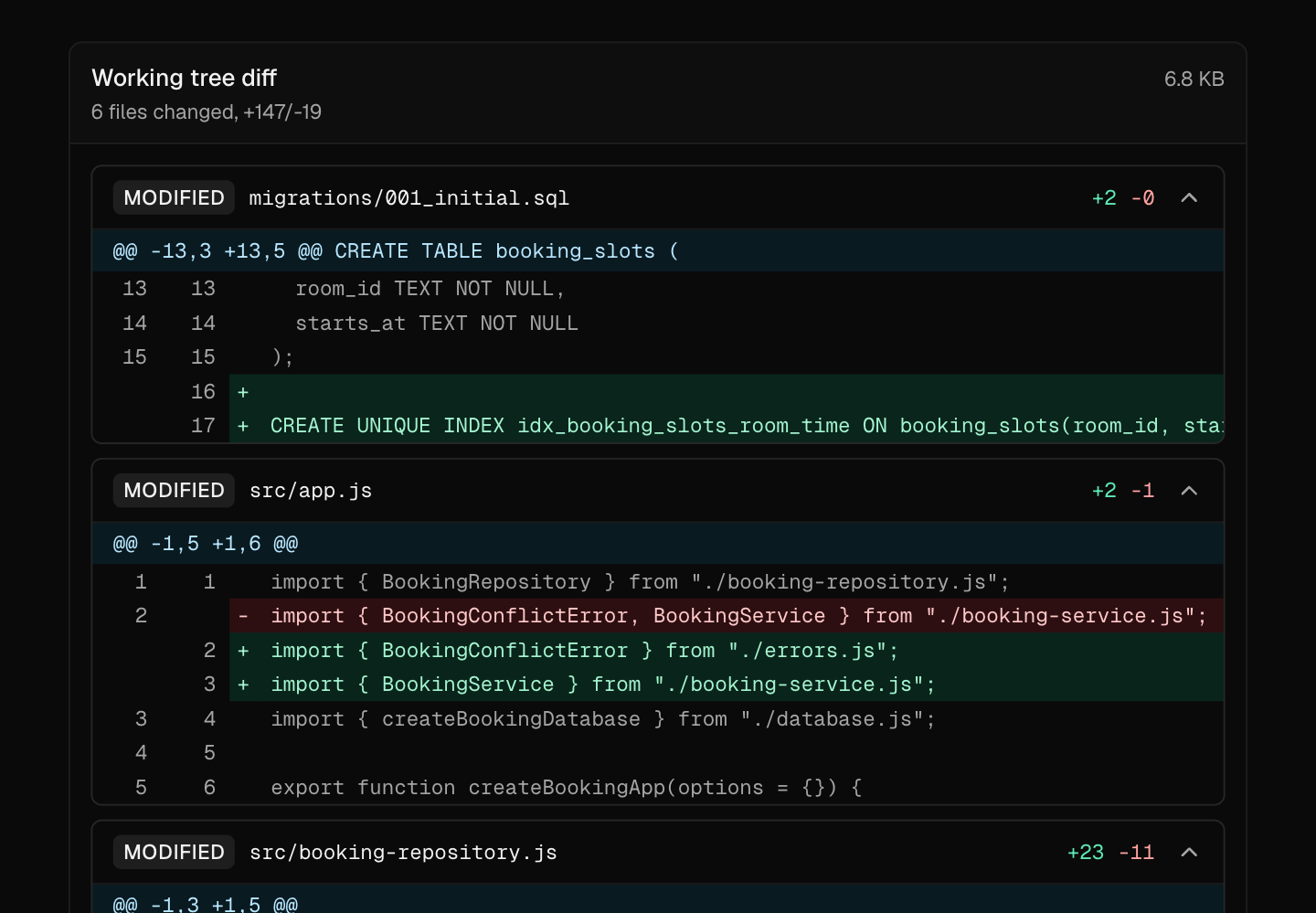Open file src/booking-repository.js
Image resolution: width=1316 pixels, height=913 pixels.
(x=403, y=853)
